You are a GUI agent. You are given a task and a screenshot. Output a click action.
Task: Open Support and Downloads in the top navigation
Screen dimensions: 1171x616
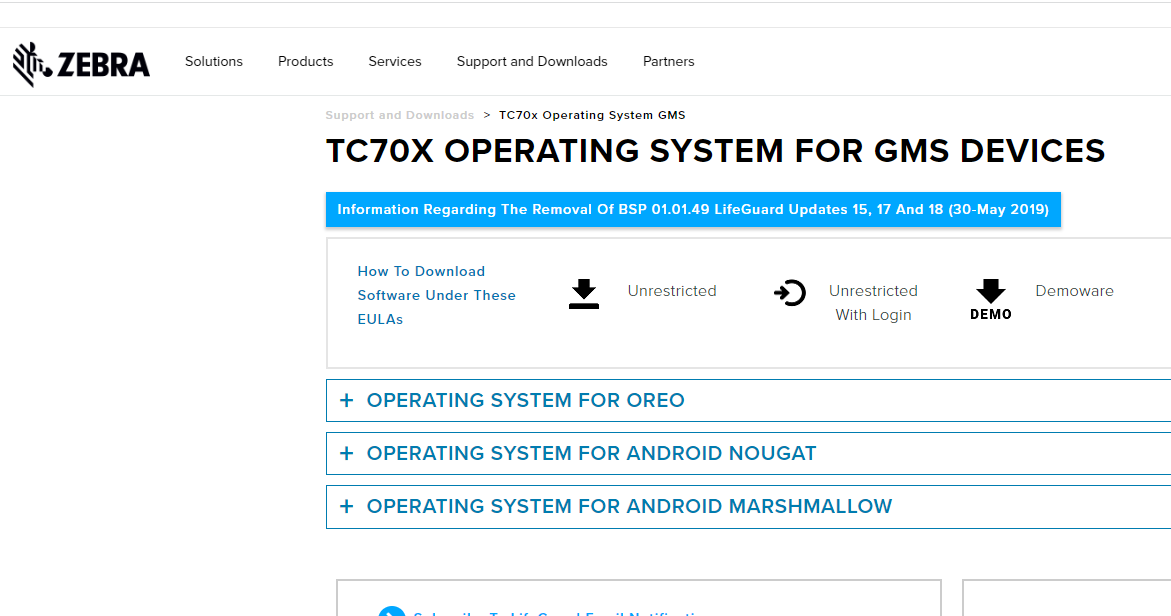pos(532,61)
